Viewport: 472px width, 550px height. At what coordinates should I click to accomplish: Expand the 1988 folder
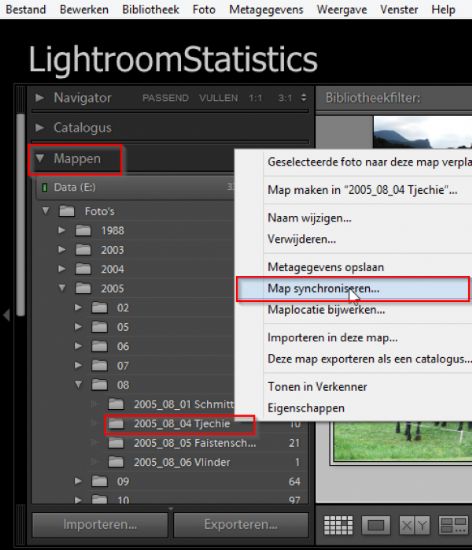(x=62, y=230)
